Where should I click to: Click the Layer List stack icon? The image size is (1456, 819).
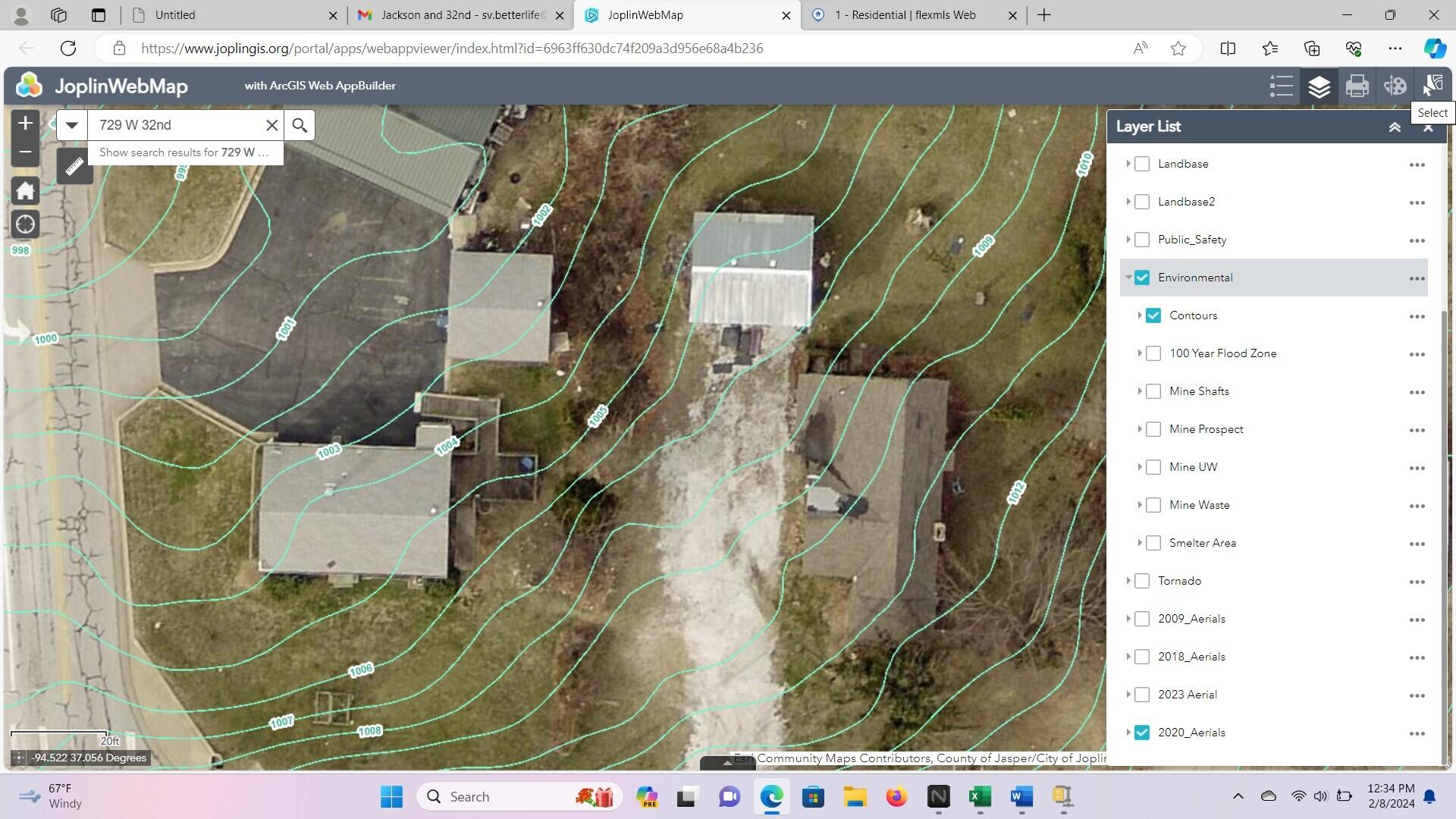click(x=1319, y=86)
